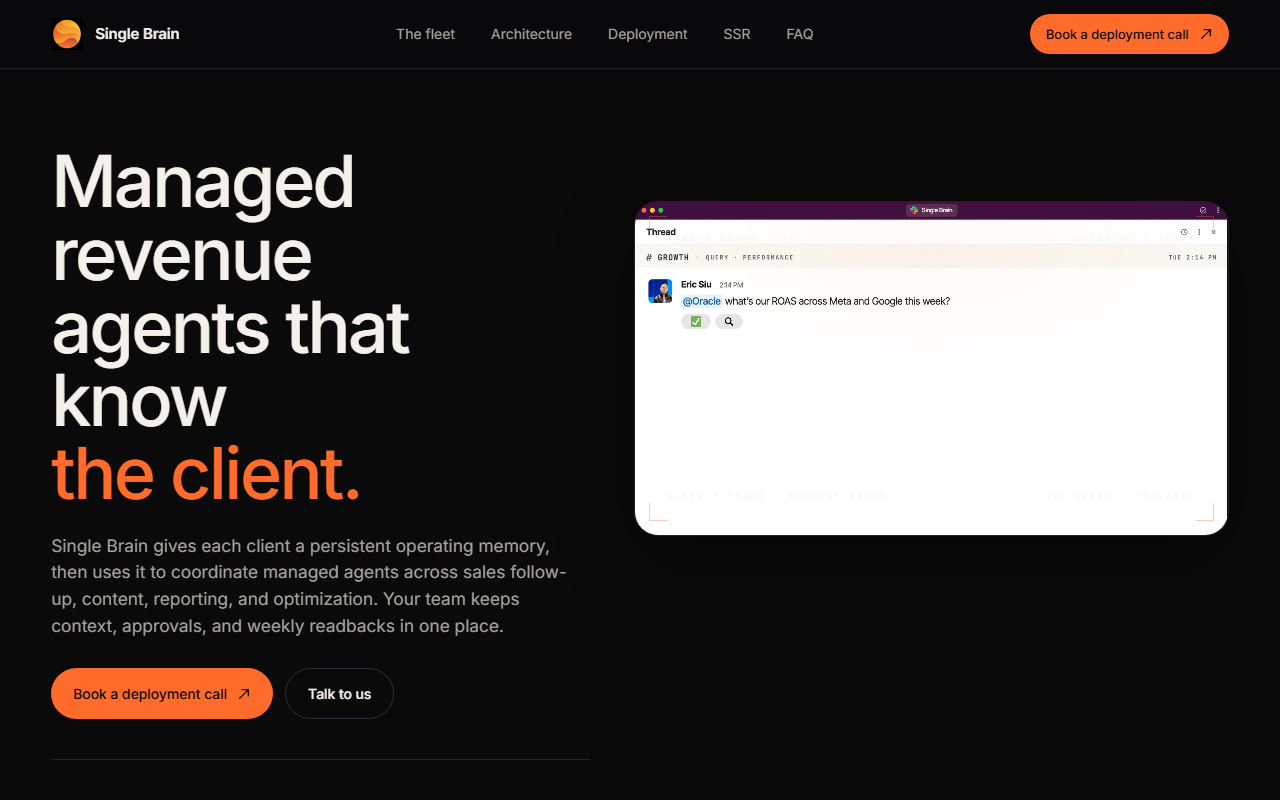Click the Single Brain workspace pill in titlebar
Screen dimensions: 1280x800
931,210
